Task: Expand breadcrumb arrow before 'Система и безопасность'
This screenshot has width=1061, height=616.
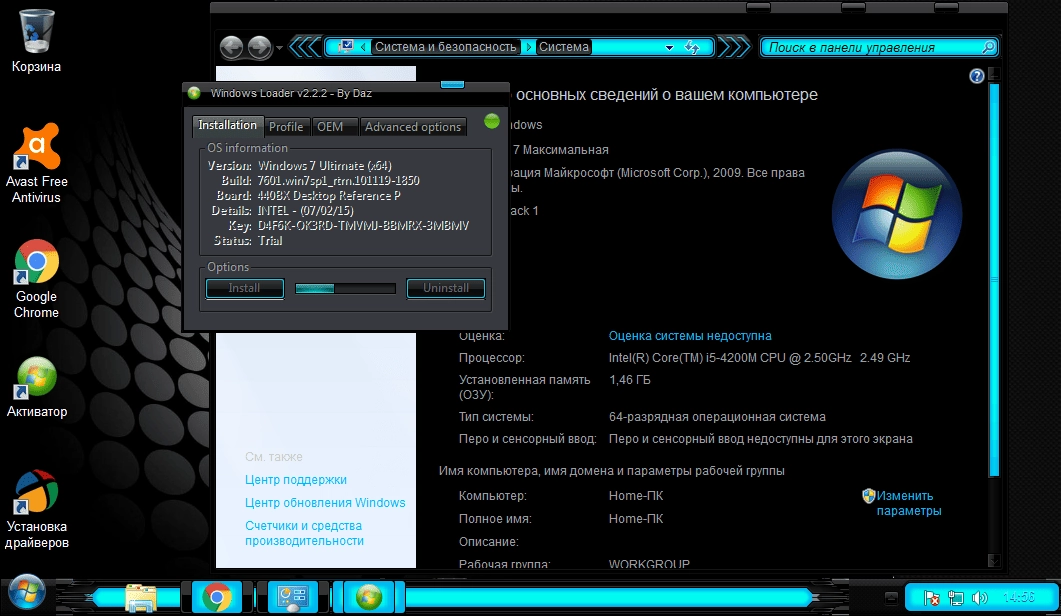Action: pos(363,47)
